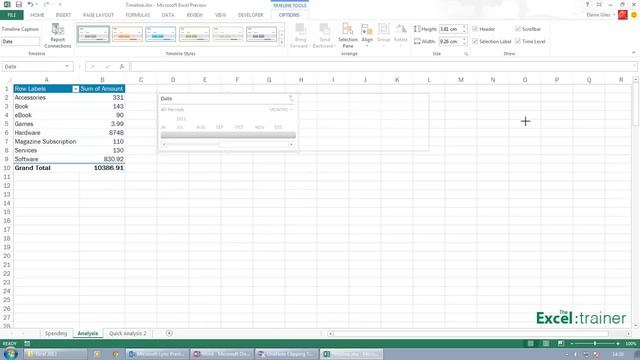640x360 pixels.
Task: Click the Send Backward icon
Action: [324, 29]
